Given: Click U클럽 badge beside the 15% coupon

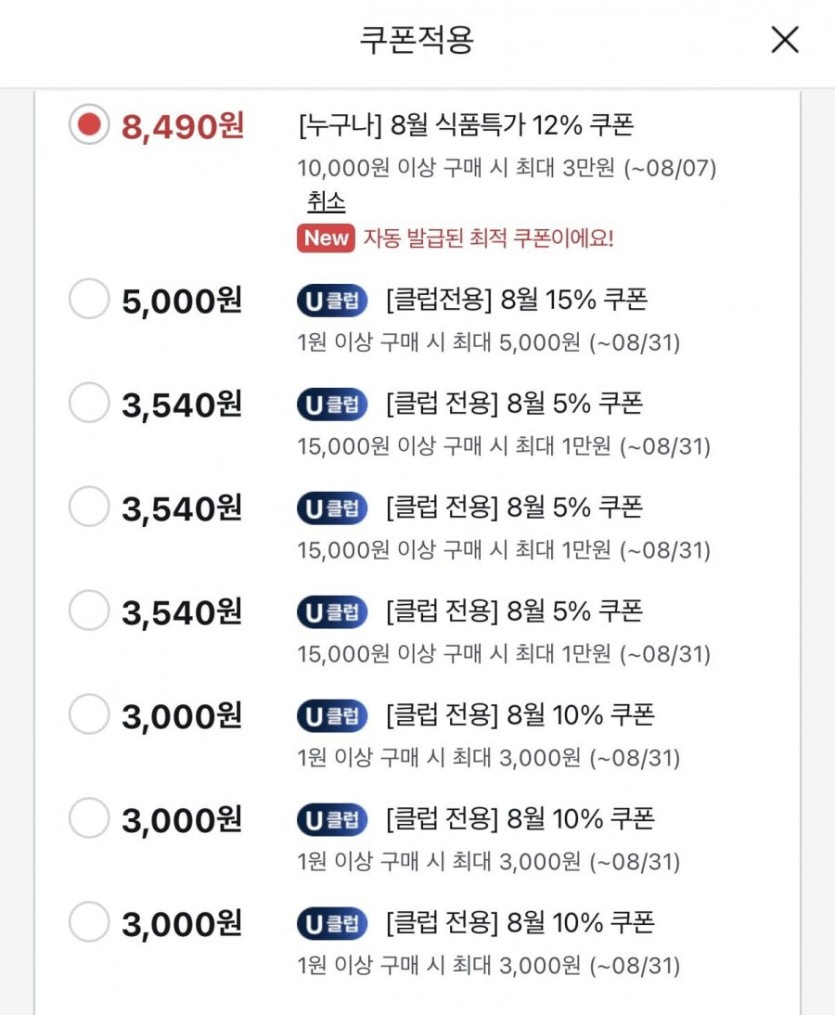Looking at the screenshot, I should (332, 300).
